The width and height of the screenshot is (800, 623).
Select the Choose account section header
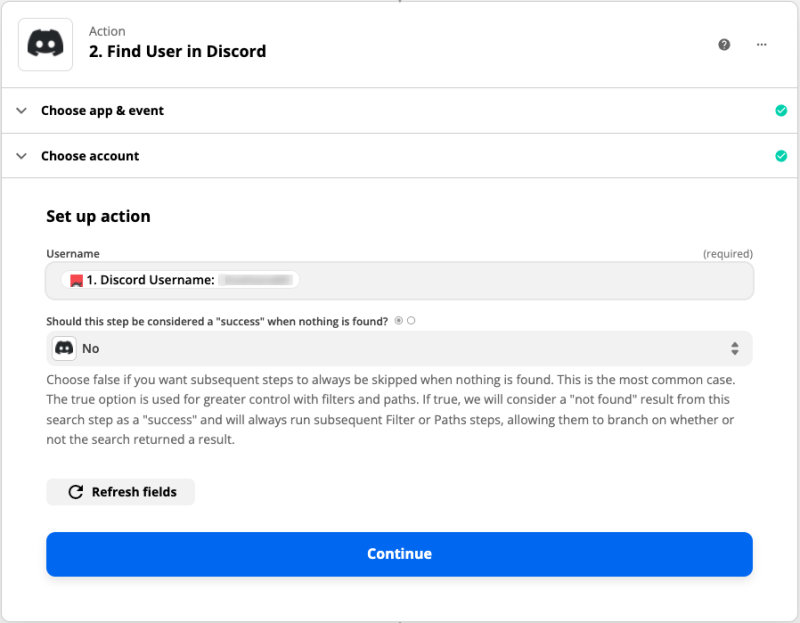tap(91, 156)
